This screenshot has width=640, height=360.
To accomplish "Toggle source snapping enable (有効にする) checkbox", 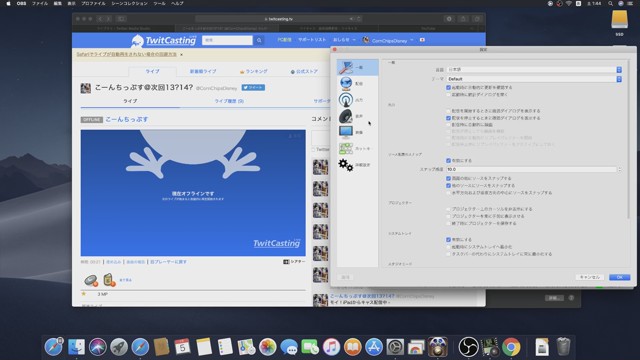I will pos(449,160).
